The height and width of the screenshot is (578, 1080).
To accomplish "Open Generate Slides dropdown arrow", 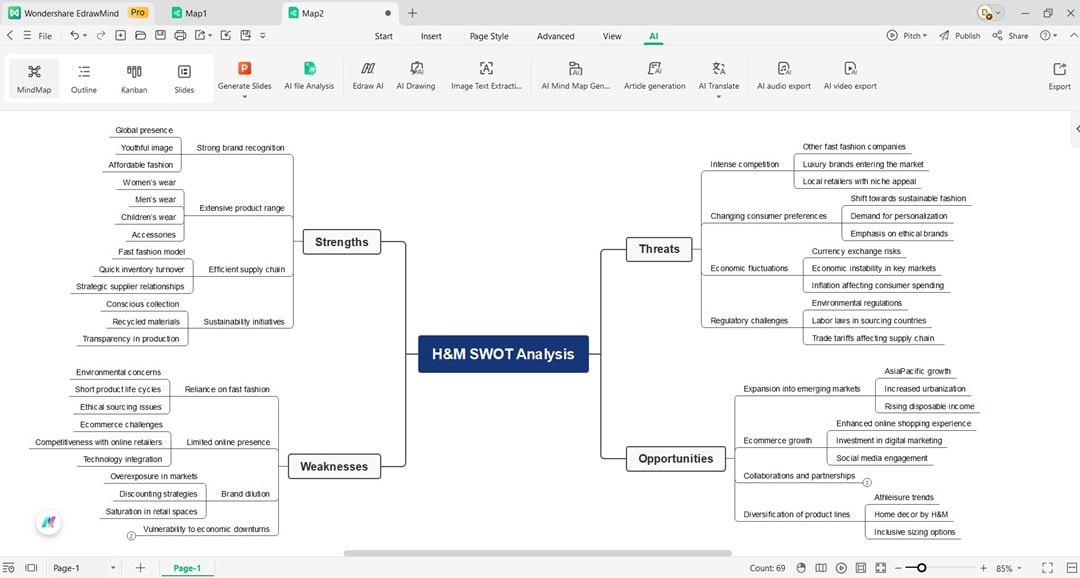I will [x=245, y=97].
